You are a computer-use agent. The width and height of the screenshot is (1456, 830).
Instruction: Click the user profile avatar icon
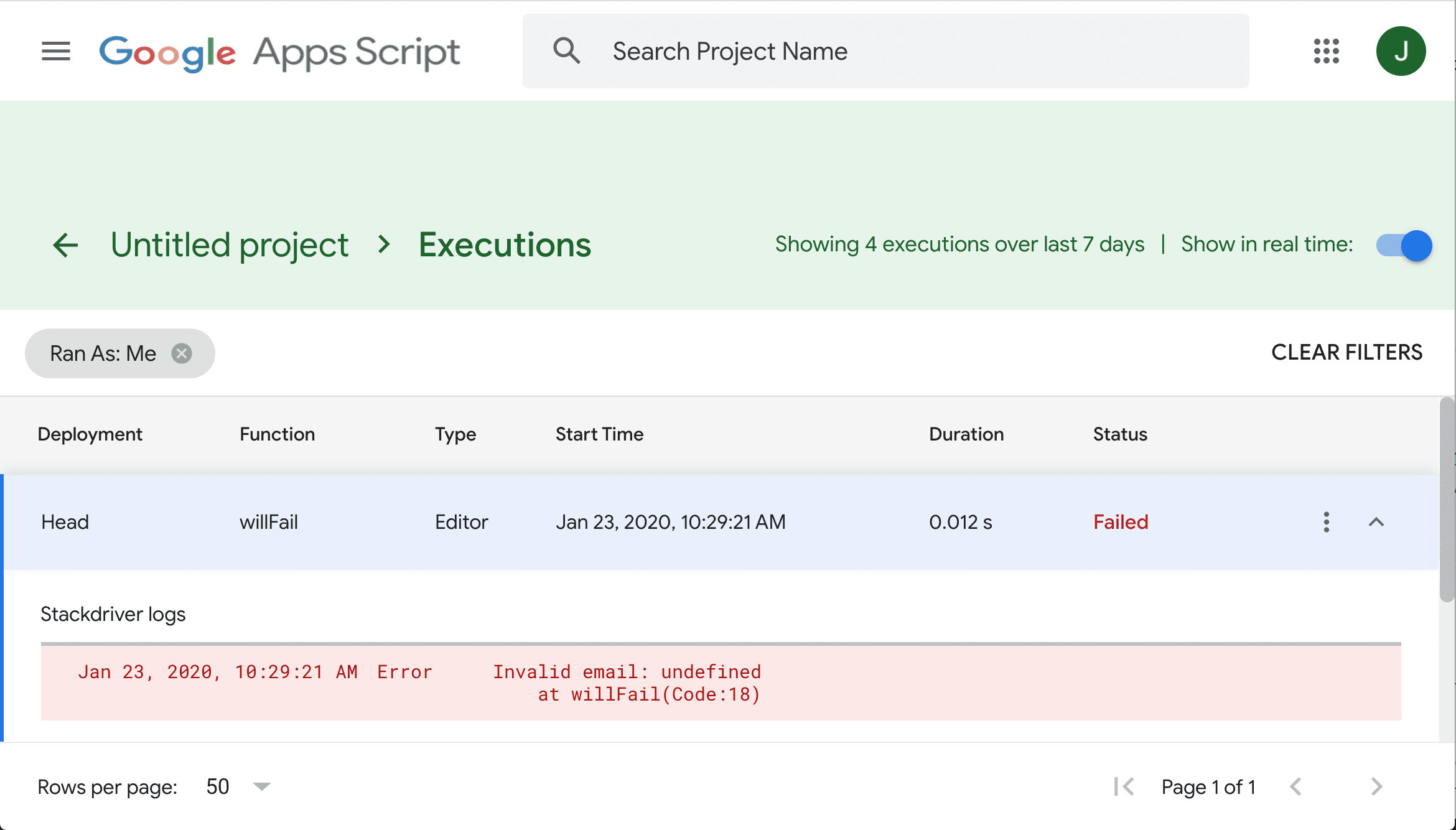pyautogui.click(x=1400, y=50)
